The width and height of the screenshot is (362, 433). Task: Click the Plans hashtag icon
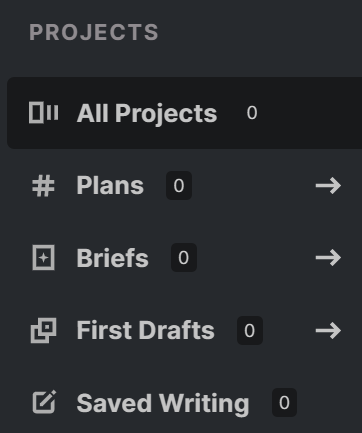(x=43, y=186)
